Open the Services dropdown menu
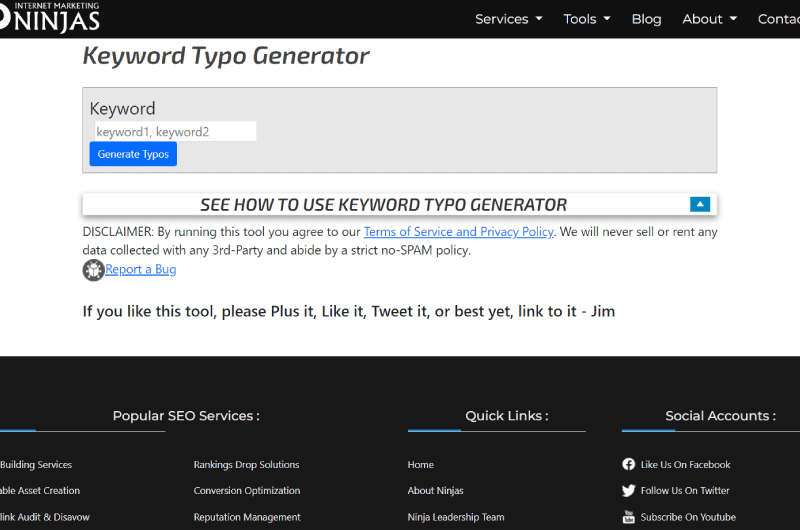The height and width of the screenshot is (530, 800). pos(508,19)
